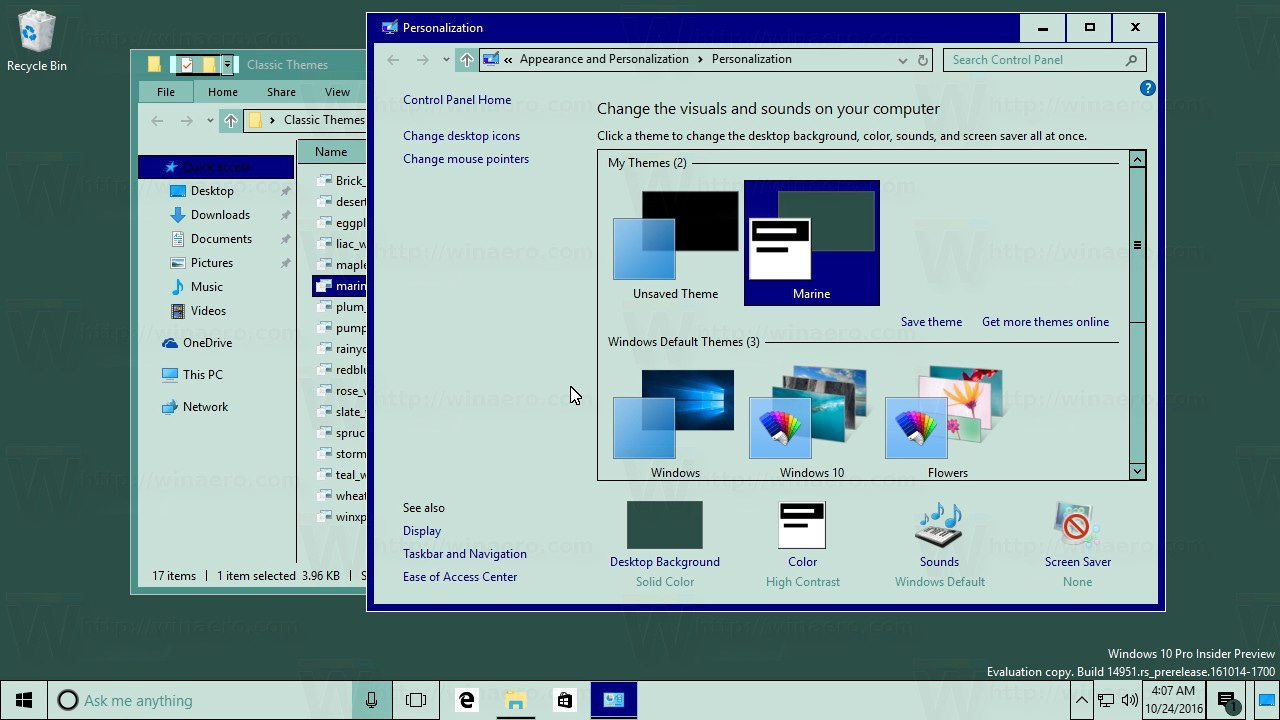Open Desktop Background solid color setting
Viewport: 1280px width, 720px height.
tap(665, 545)
